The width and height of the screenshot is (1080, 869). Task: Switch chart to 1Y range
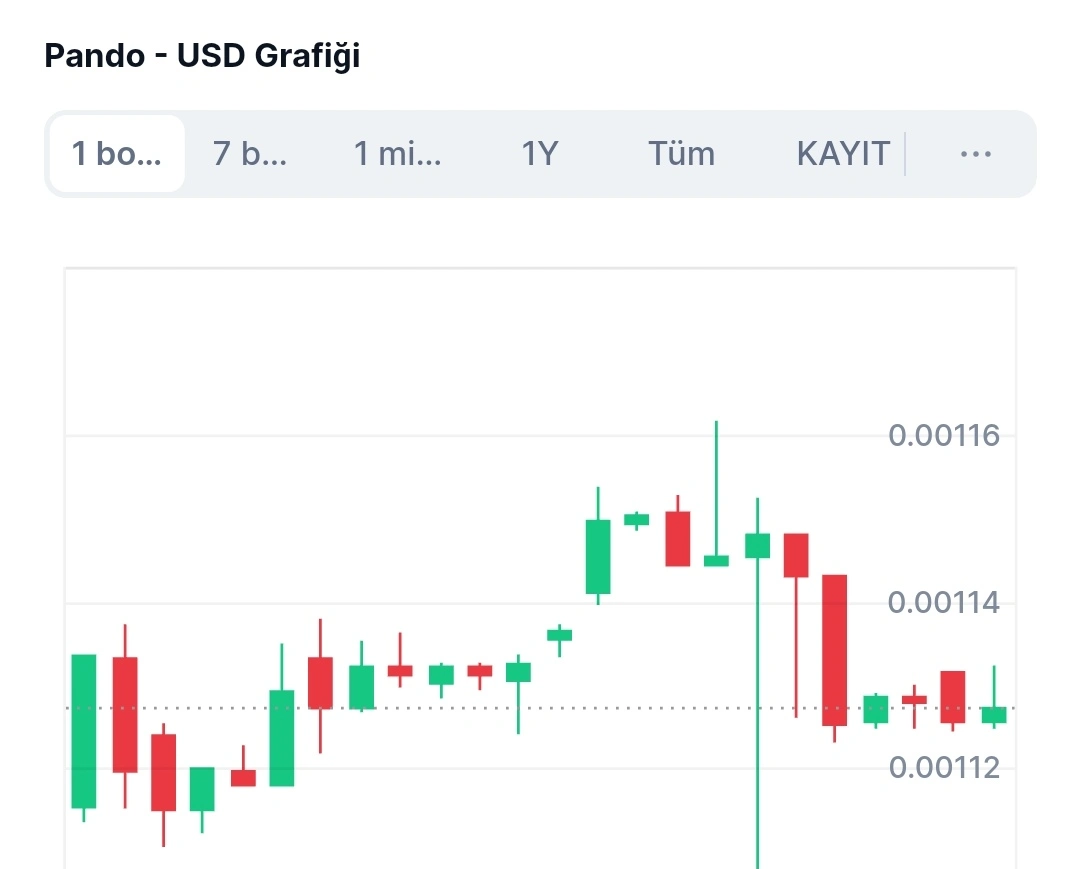coord(540,154)
